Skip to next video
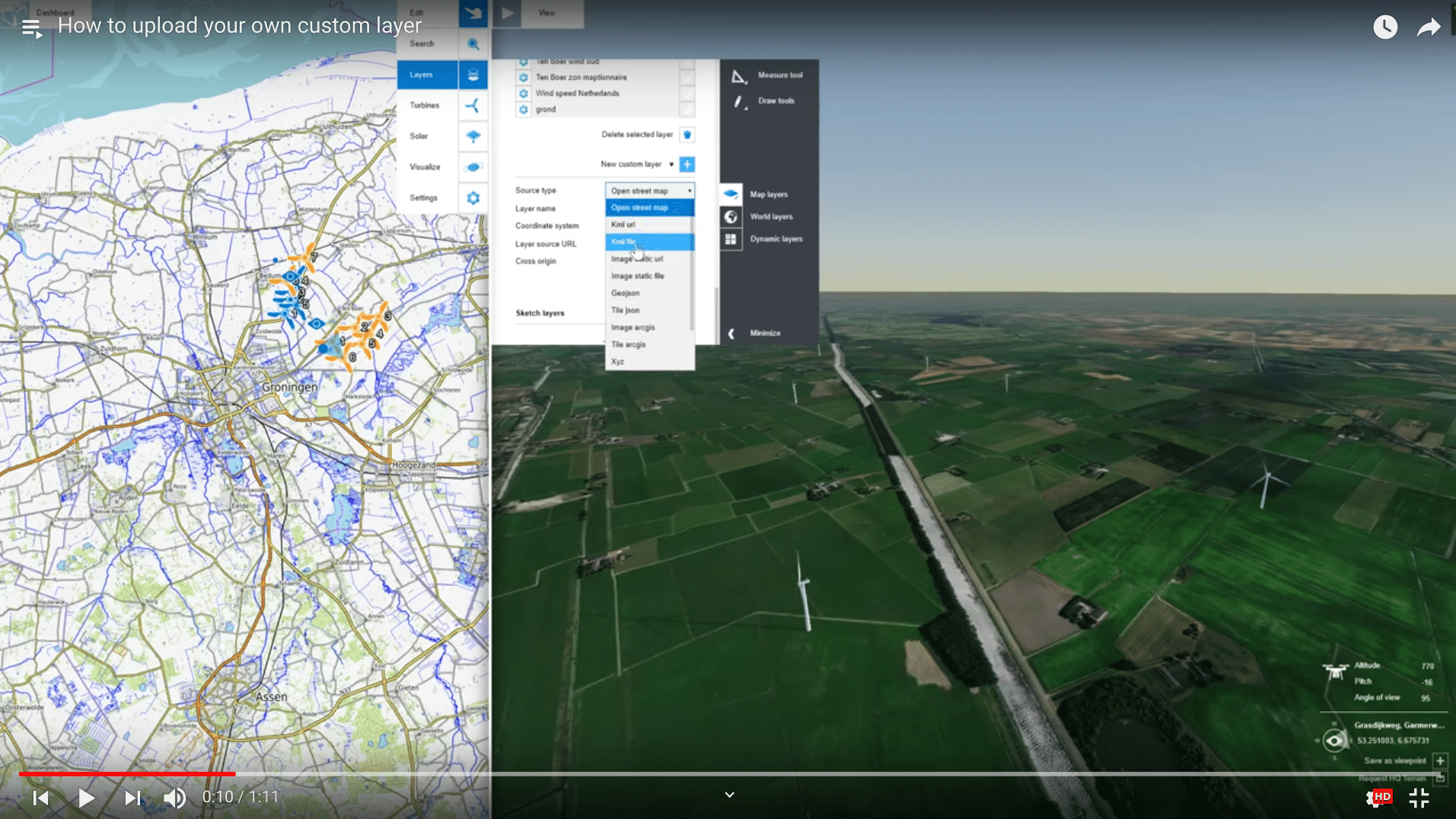Viewport: 1456px width, 819px height. tap(132, 798)
